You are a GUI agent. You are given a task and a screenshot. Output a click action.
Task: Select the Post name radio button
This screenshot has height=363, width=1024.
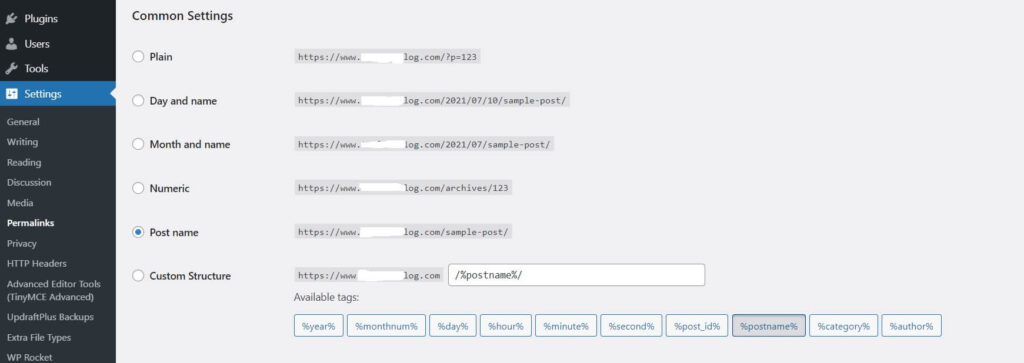(x=138, y=232)
